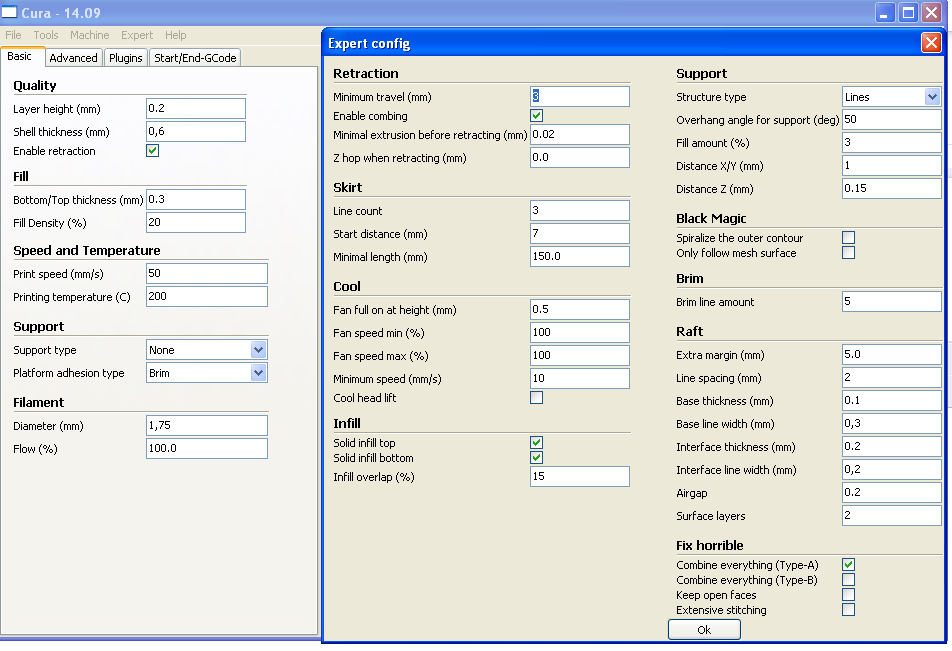Screen dimensions: 952x651
Task: Click the support Fill amount field
Action: [892, 143]
